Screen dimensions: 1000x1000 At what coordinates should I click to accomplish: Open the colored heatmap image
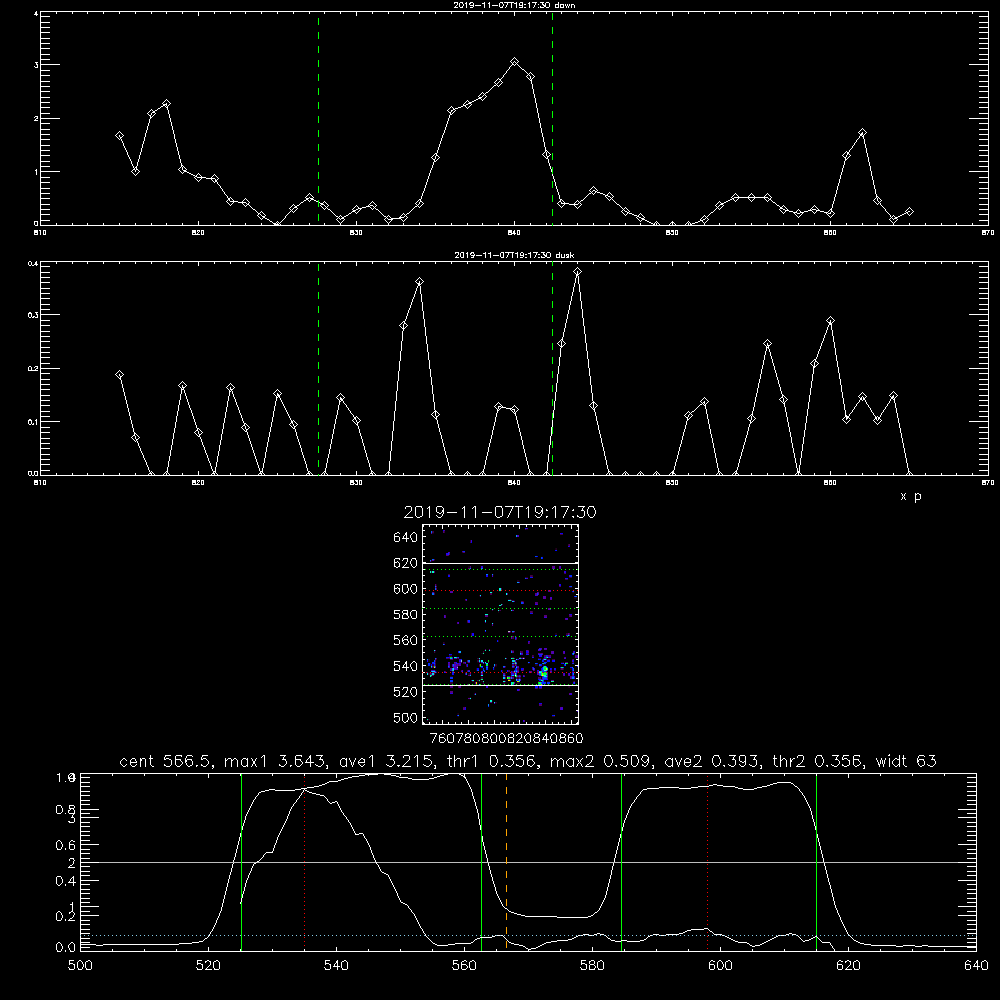[501, 624]
